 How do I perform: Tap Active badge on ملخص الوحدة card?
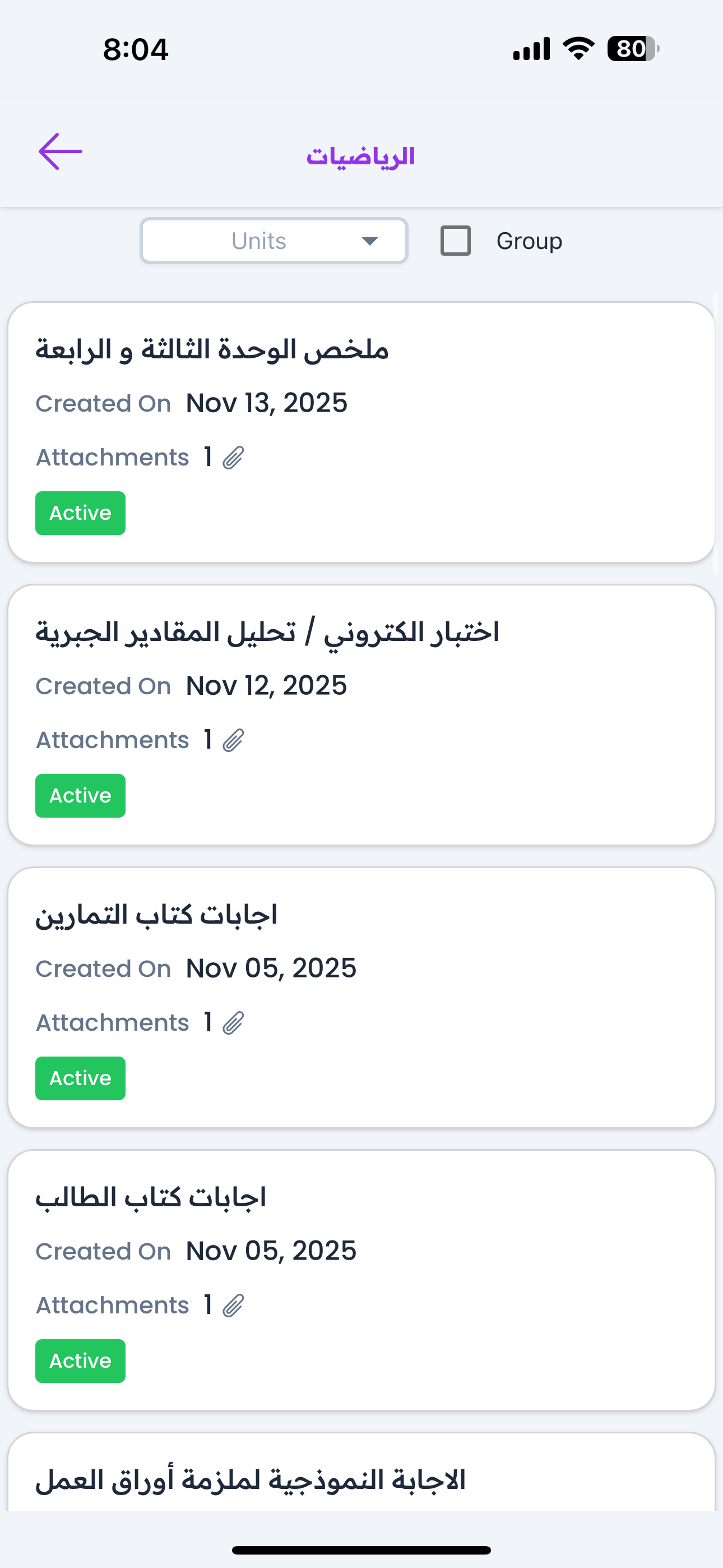coord(80,513)
